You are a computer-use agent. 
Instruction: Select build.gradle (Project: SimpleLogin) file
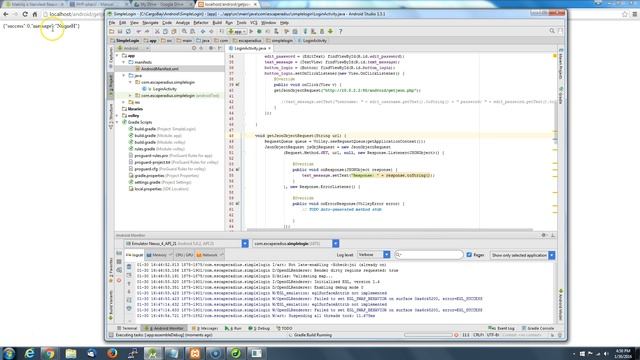(162, 129)
